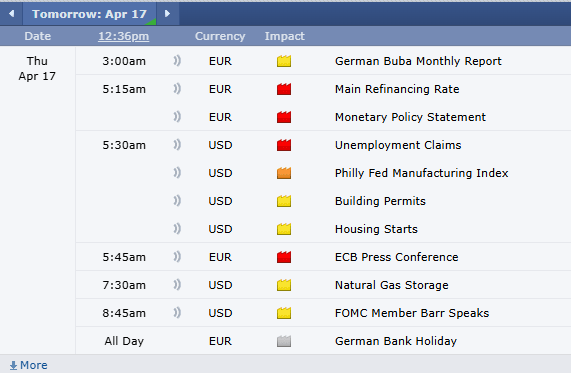Toggle sound alert for Unemployment Claims
Image resolution: width=571 pixels, height=373 pixels.
[x=177, y=145]
